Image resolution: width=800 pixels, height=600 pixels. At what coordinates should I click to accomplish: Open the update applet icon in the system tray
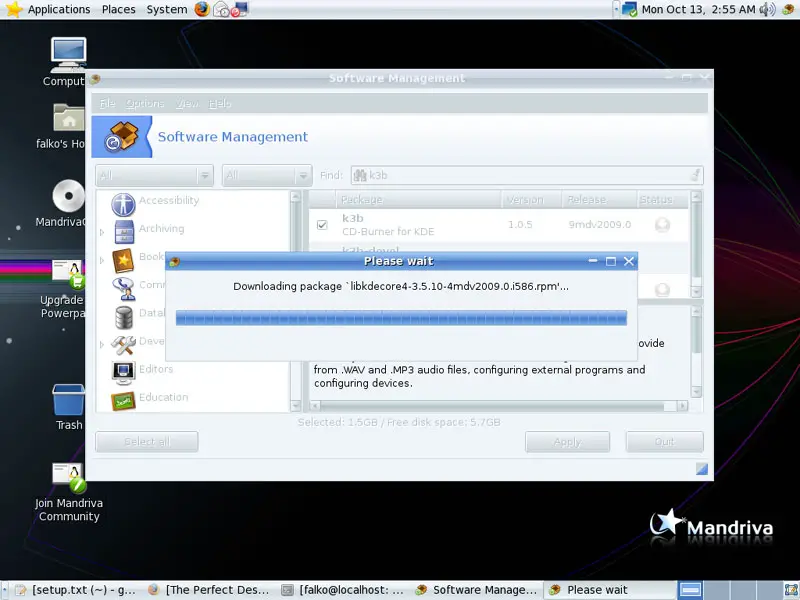[788, 9]
